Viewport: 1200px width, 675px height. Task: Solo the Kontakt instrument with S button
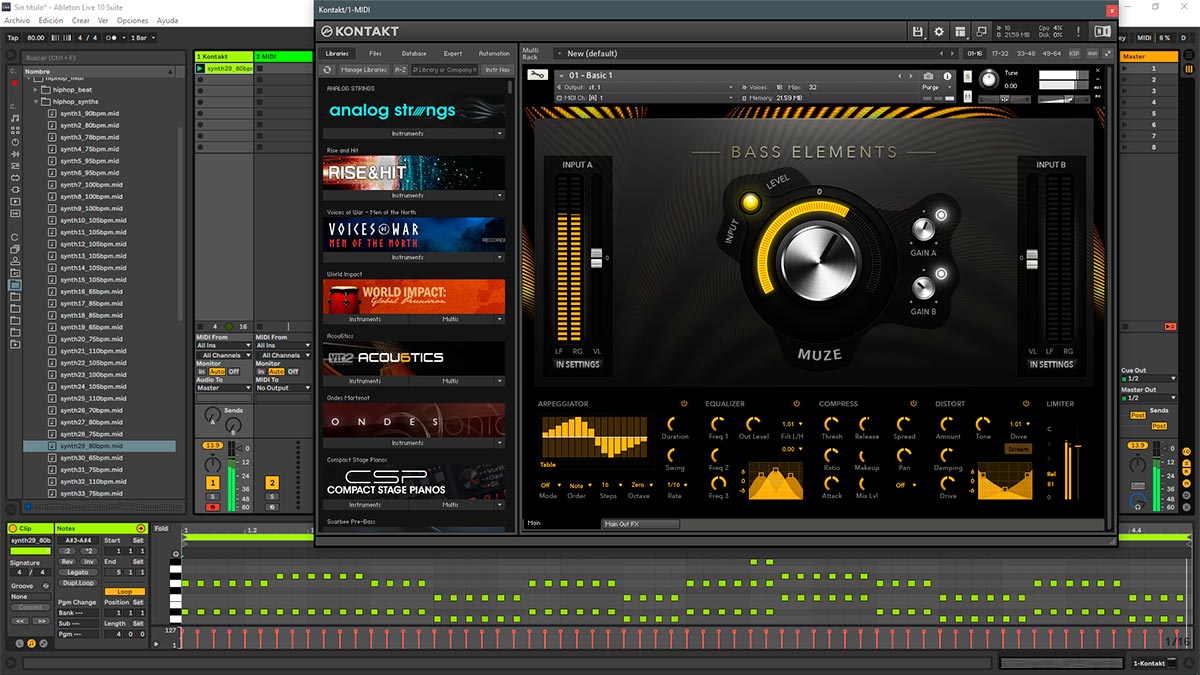click(x=967, y=76)
